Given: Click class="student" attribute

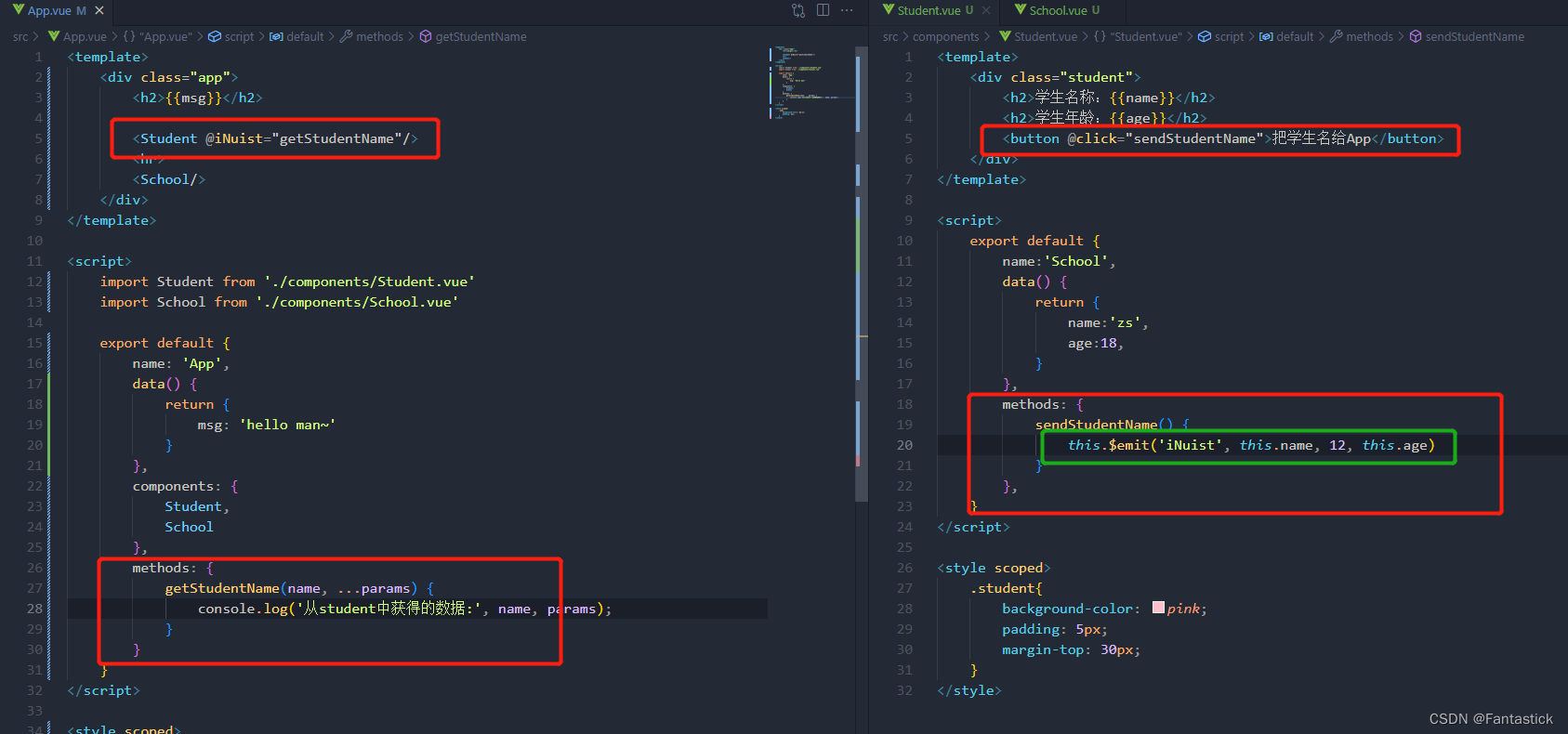Looking at the screenshot, I should coord(1072,77).
